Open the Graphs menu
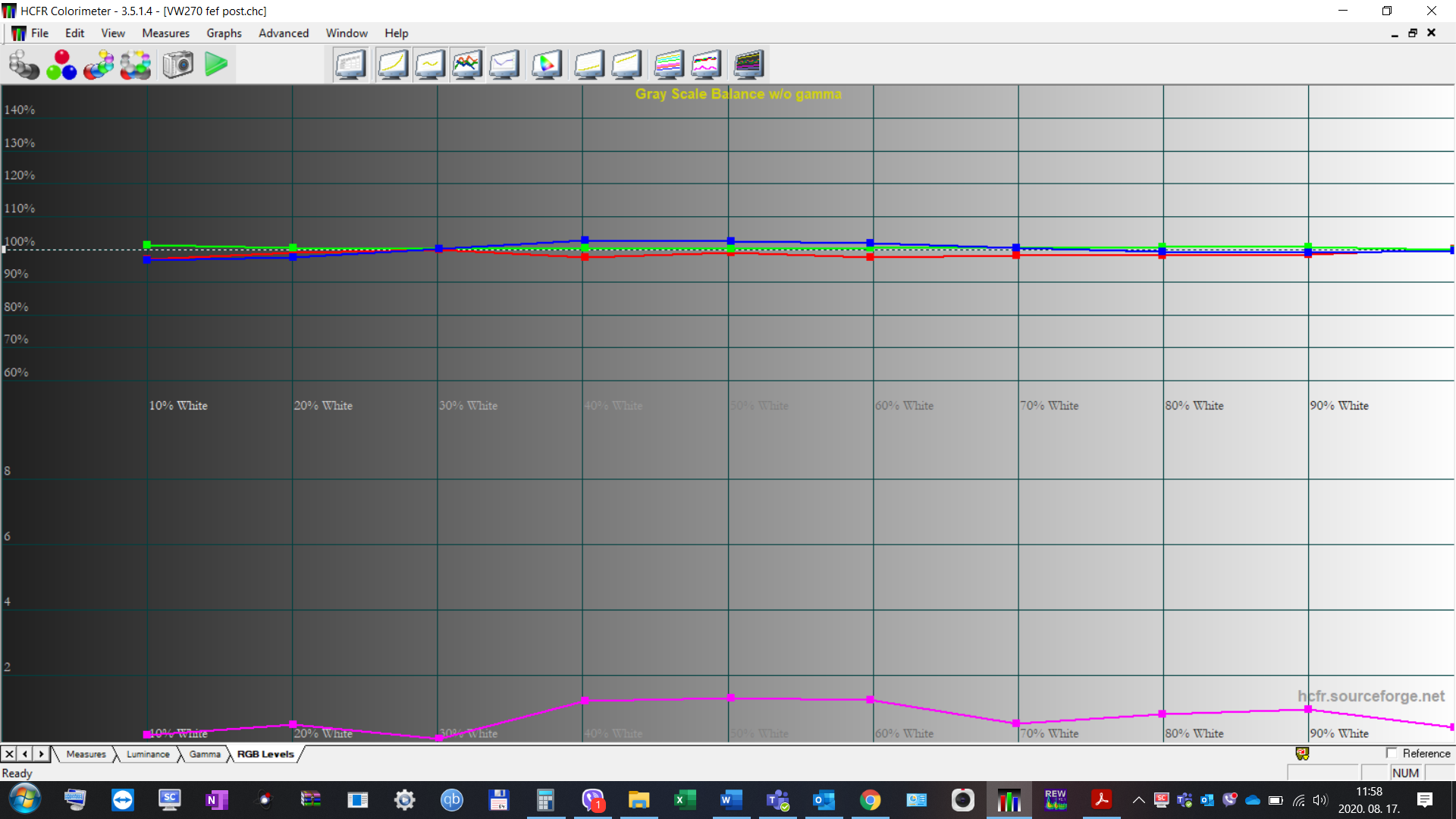The width and height of the screenshot is (1456, 819). (223, 33)
